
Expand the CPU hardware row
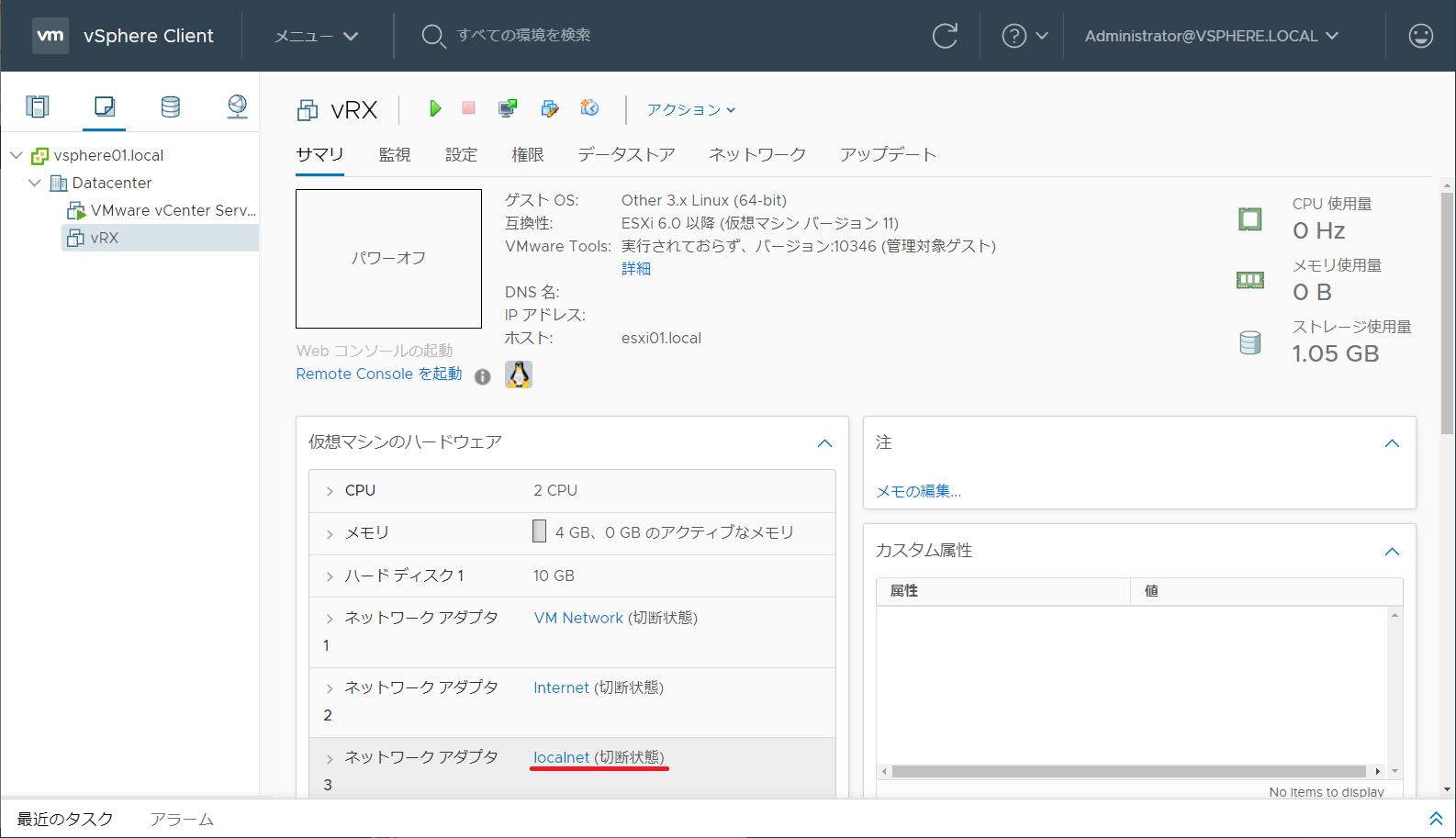pos(330,492)
